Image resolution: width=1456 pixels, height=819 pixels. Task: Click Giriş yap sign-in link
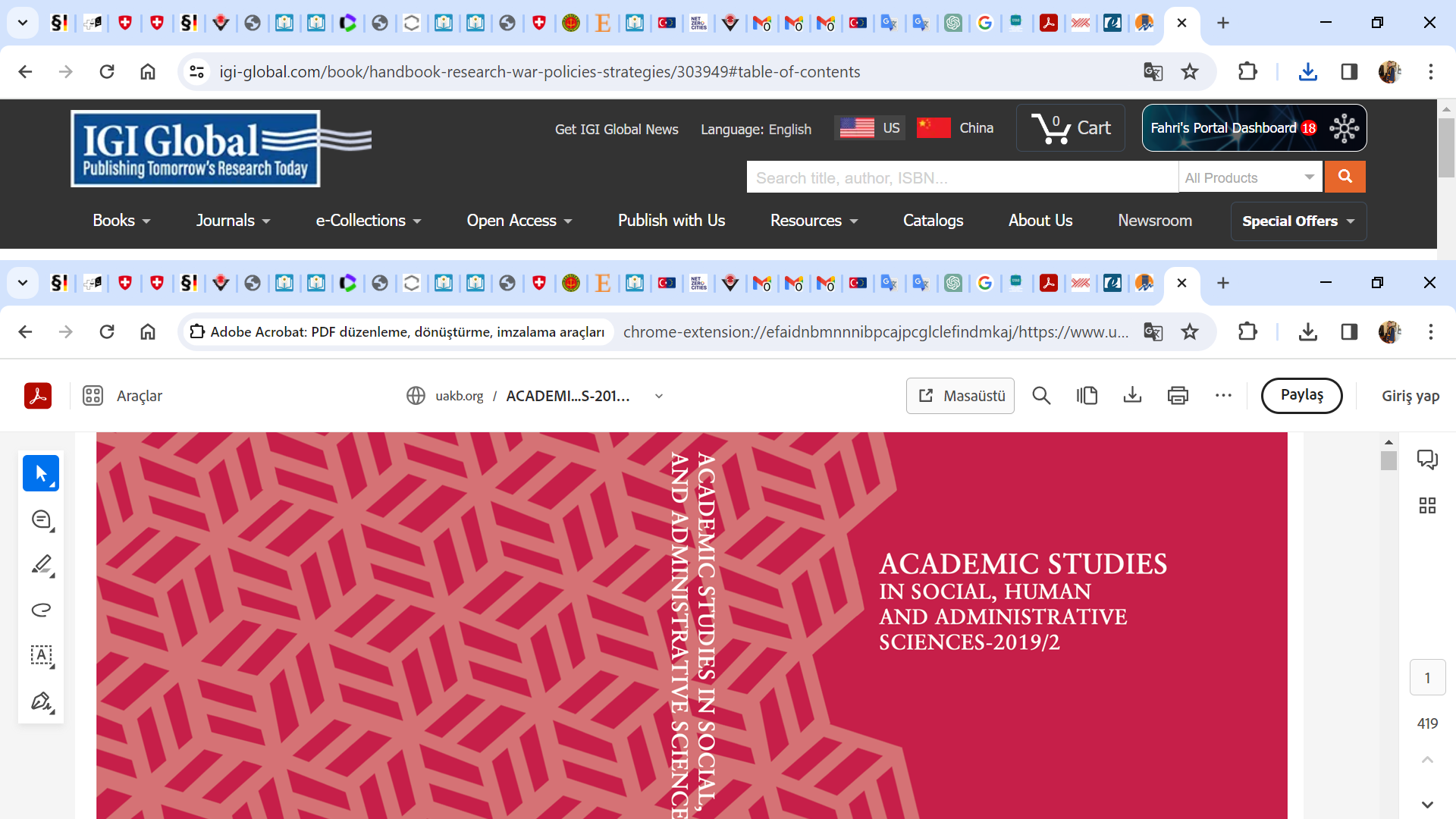click(1410, 396)
